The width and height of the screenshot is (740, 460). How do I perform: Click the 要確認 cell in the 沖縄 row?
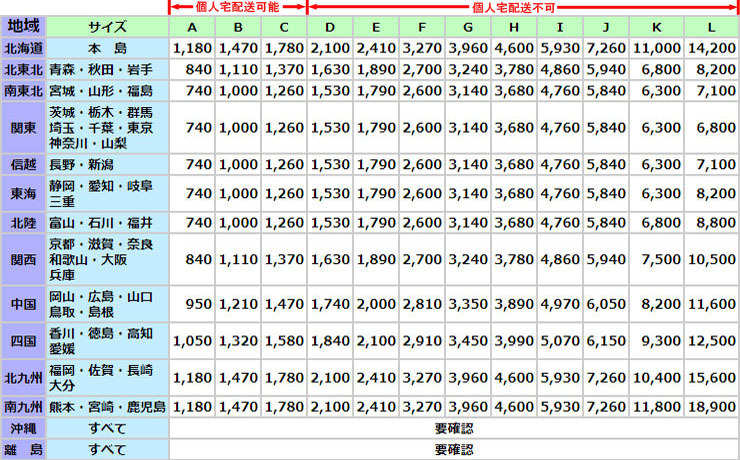tap(453, 428)
